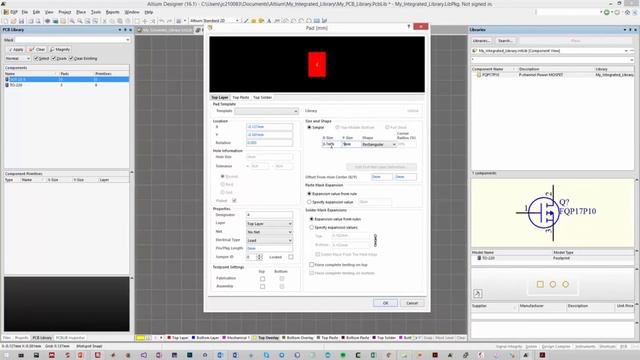Open the Project menu

point(64,12)
